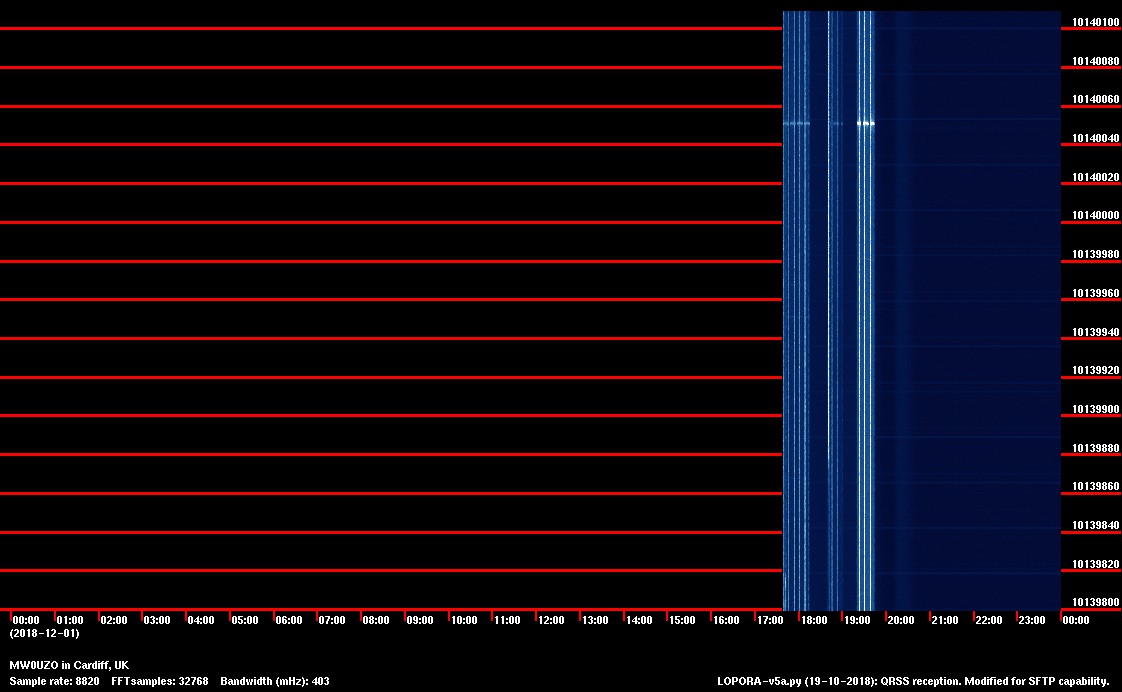
Task: Click the 21:00 time axis label
Action: tap(945, 621)
